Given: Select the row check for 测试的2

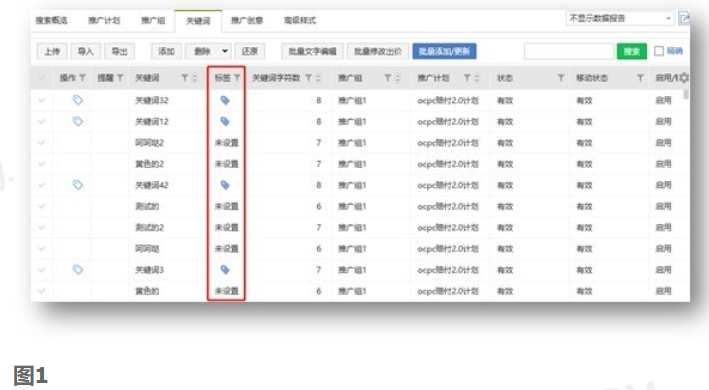Looking at the screenshot, I should [x=42, y=227].
